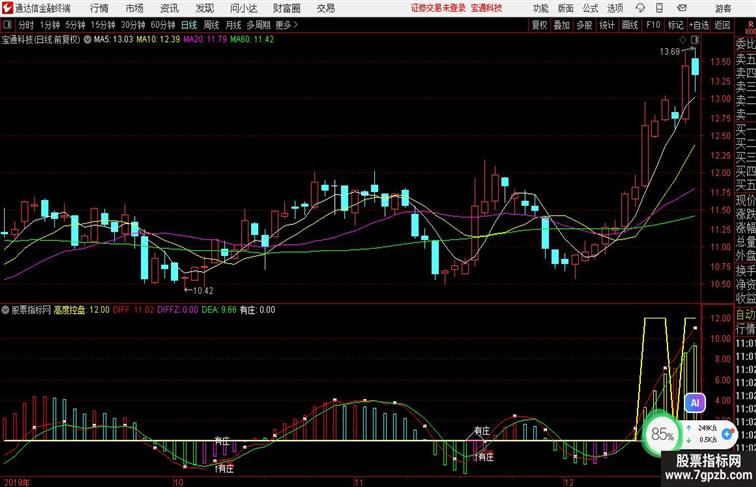
Task: Click the 画线 draw line toolbar button
Action: [630, 25]
